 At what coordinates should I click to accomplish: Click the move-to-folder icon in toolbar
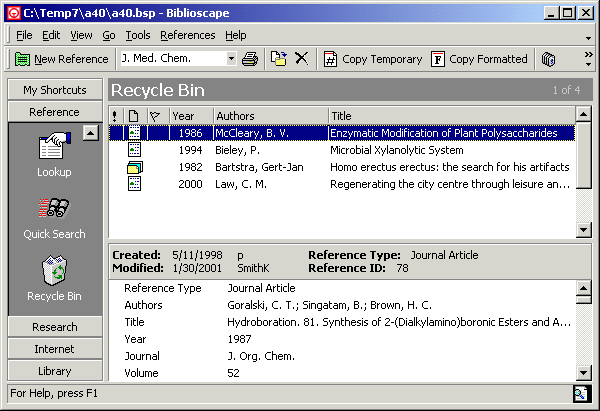[x=279, y=59]
